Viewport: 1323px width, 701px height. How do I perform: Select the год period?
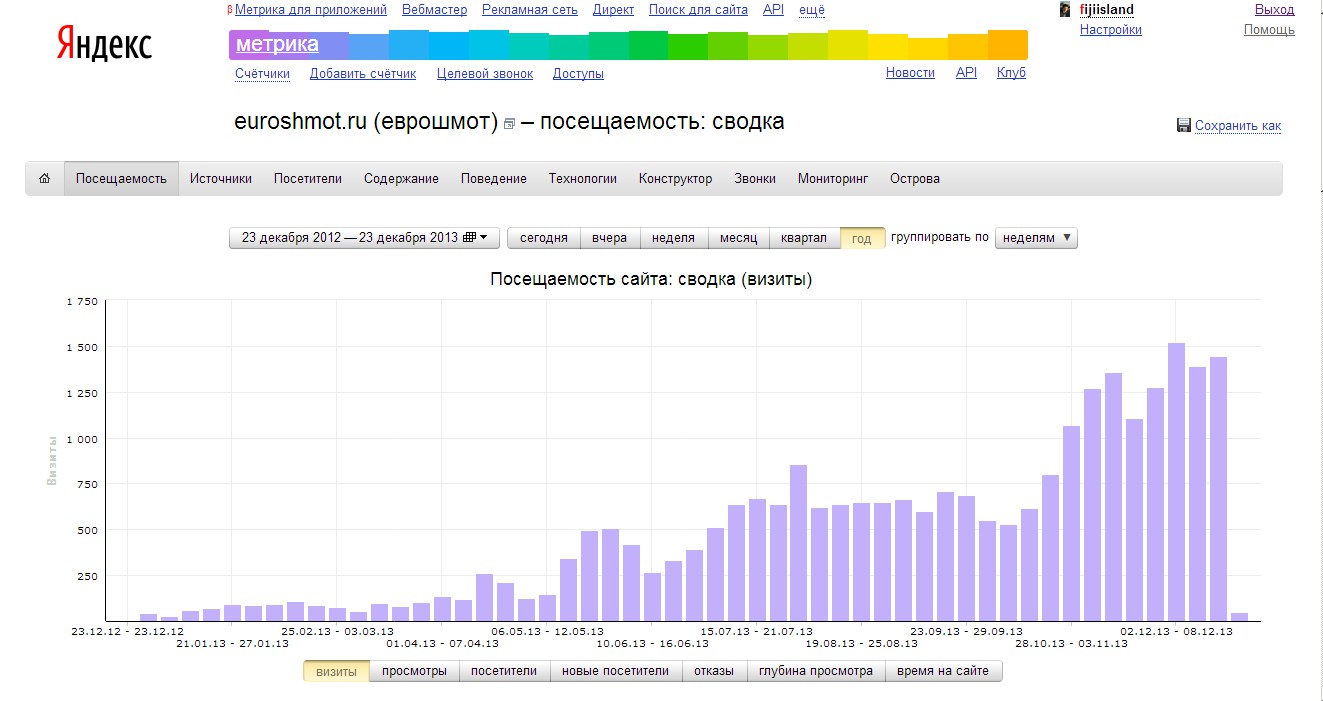point(862,238)
